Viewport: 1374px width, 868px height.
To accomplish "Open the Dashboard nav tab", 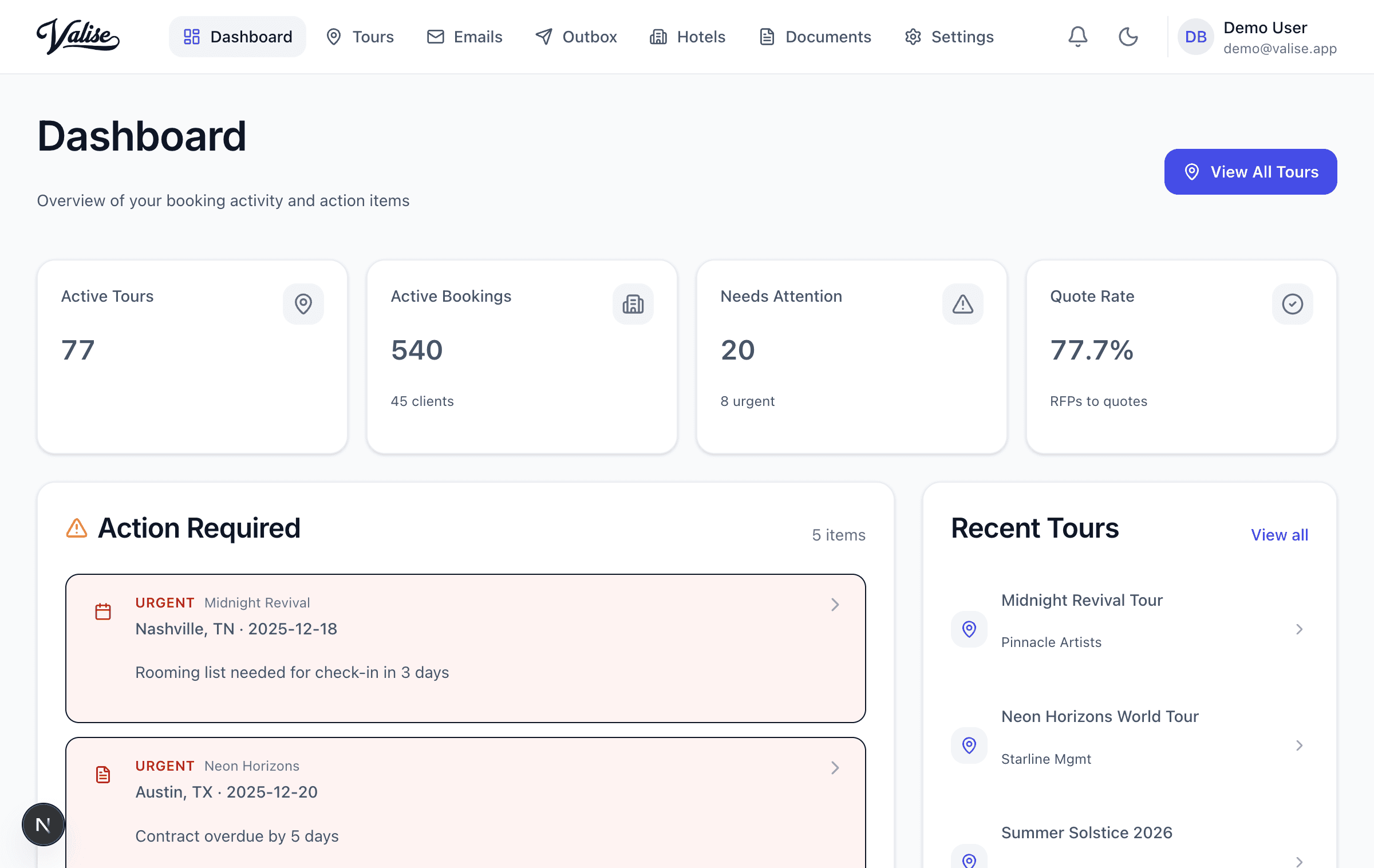I will (x=237, y=37).
